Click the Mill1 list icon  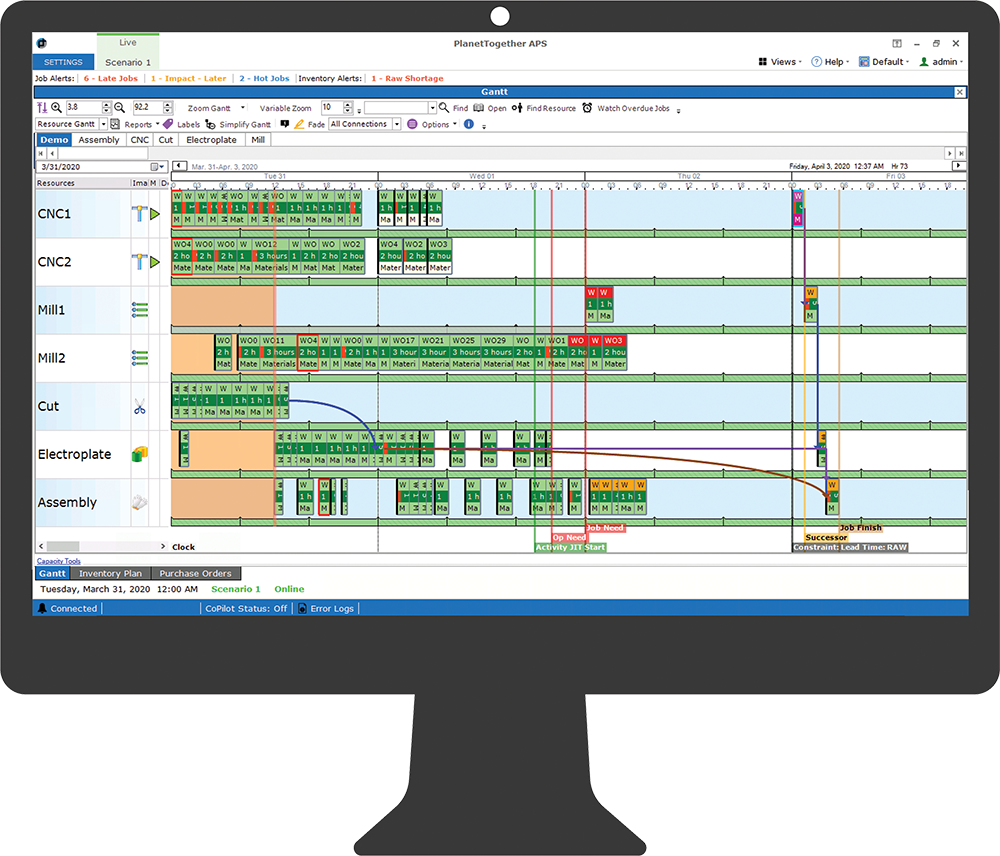140,310
